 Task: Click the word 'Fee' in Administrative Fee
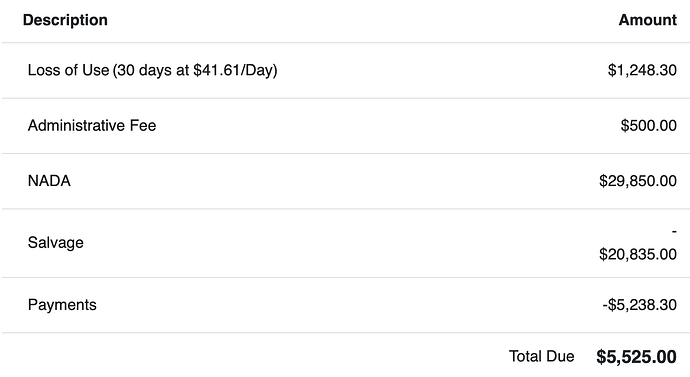click(143, 126)
